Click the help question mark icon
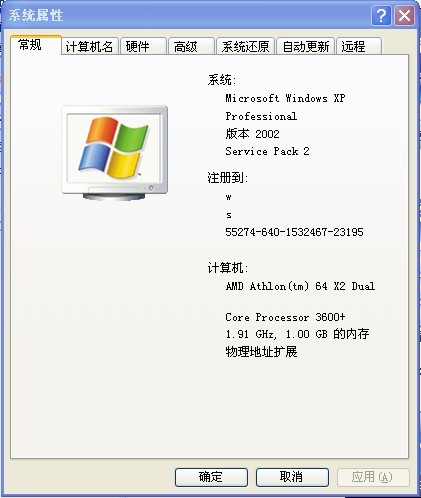Screen dimensions: 421x498 (x=381, y=15)
